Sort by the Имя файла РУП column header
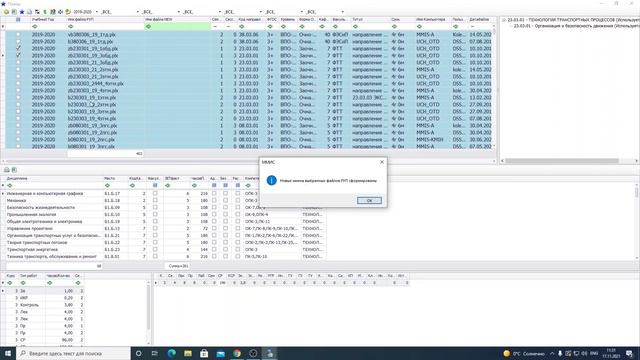 point(105,20)
